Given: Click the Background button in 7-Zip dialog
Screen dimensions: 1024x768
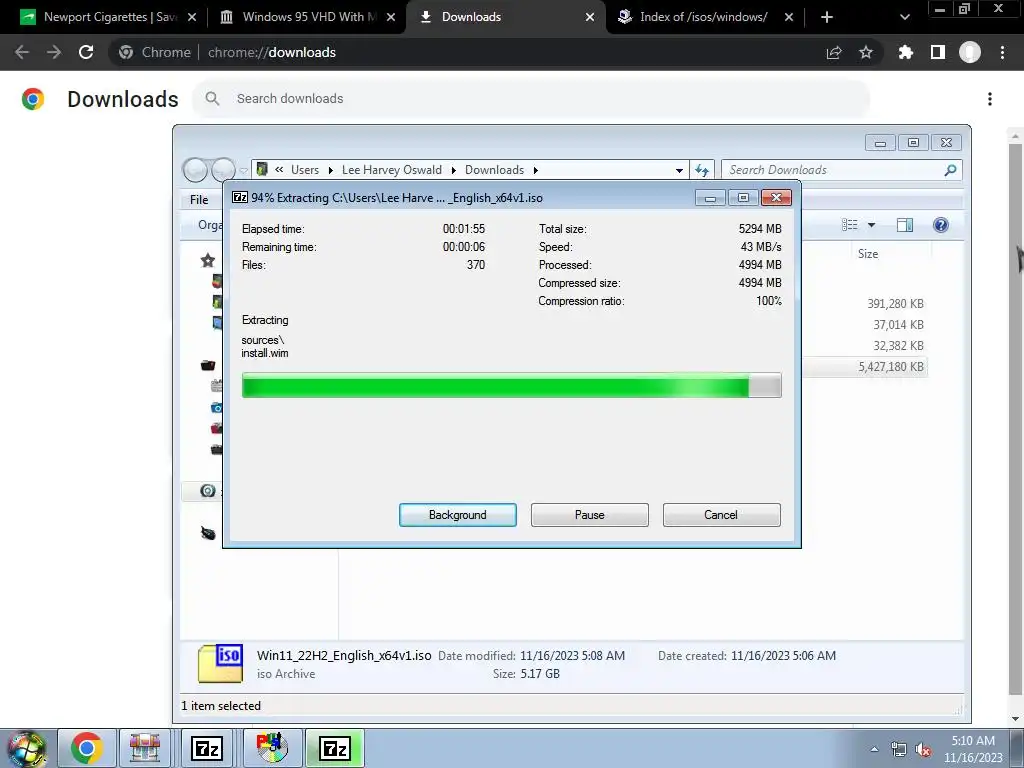Looking at the screenshot, I should coord(457,515).
